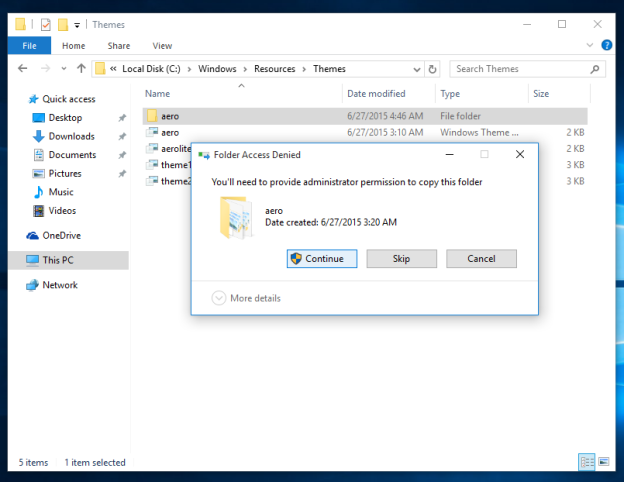Open Videos in the navigation pane
The width and height of the screenshot is (624, 482).
tap(62, 211)
